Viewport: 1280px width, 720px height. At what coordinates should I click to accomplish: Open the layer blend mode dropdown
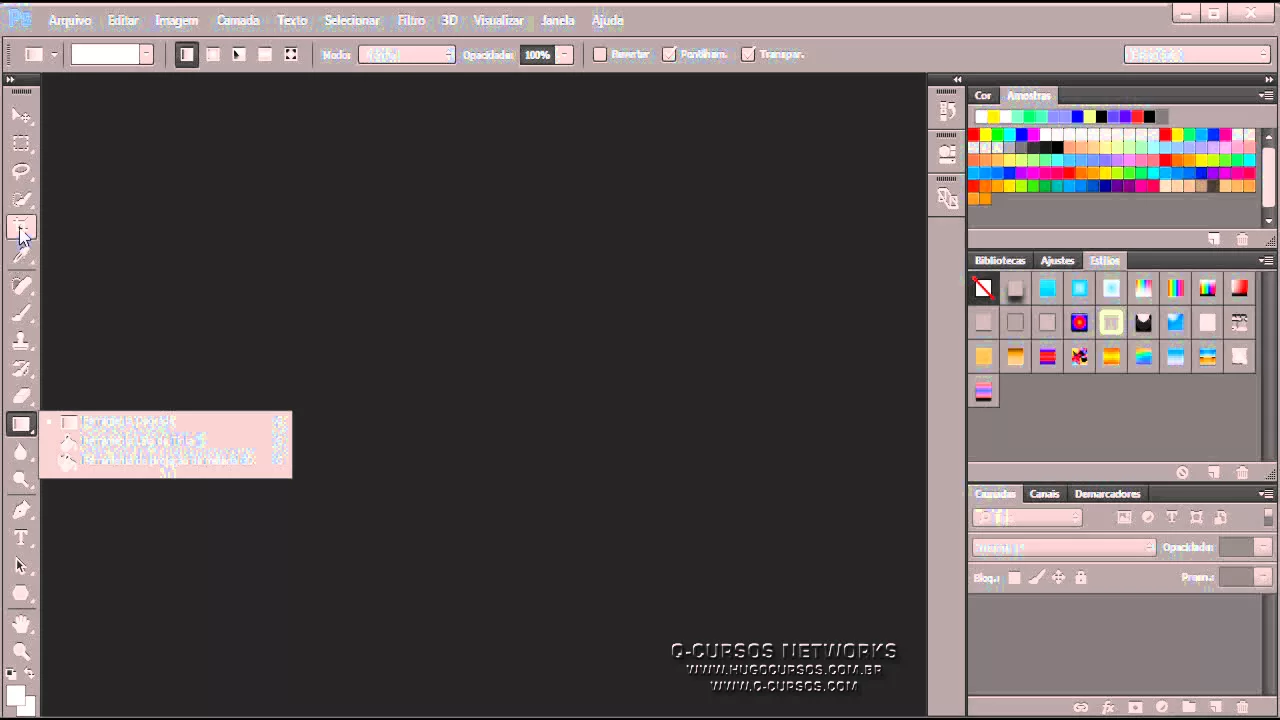(1063, 547)
